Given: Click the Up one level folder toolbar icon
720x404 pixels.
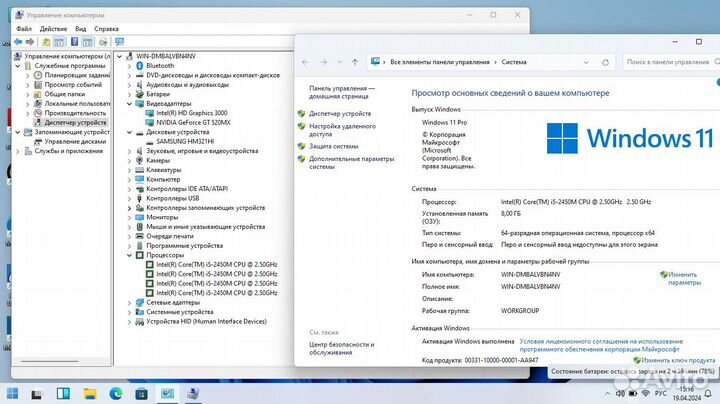Looking at the screenshot, I should 46,42.
